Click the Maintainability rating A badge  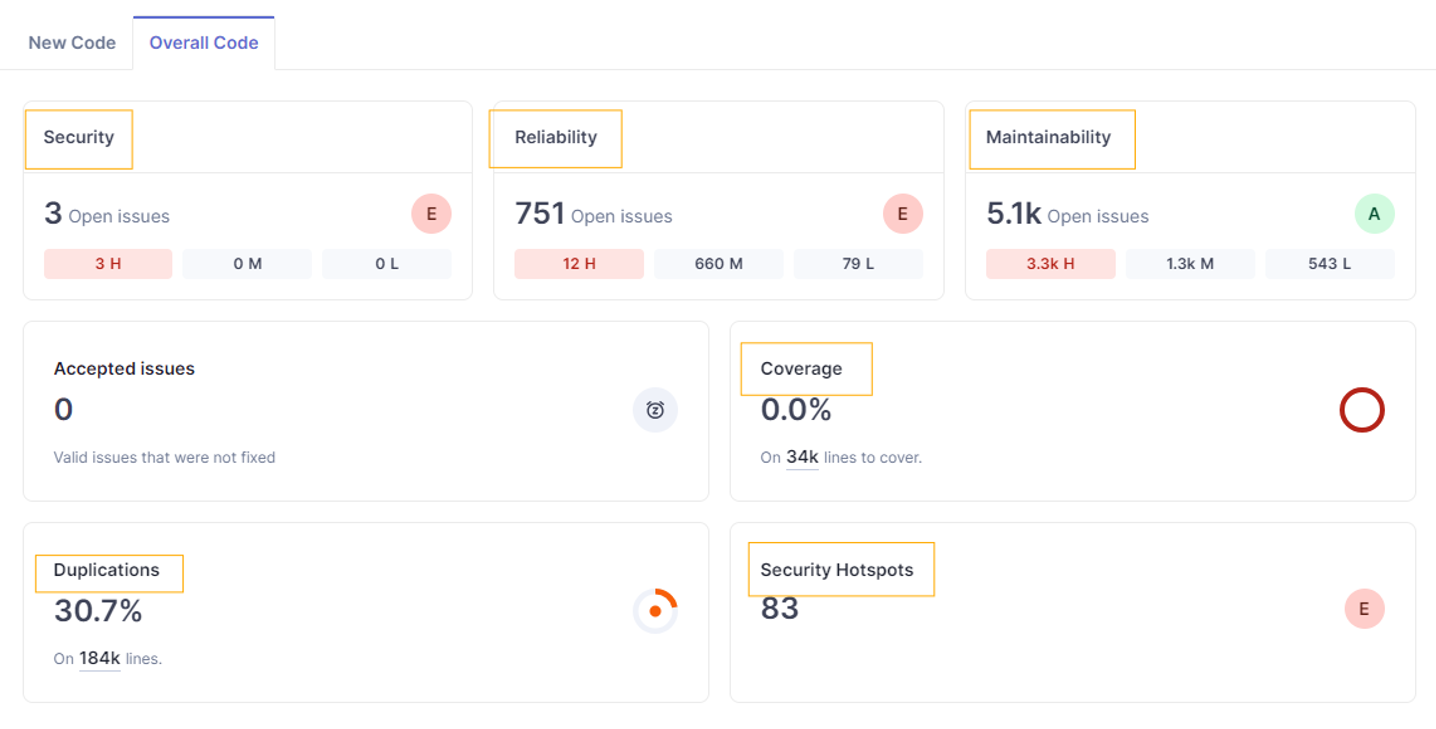1374,214
